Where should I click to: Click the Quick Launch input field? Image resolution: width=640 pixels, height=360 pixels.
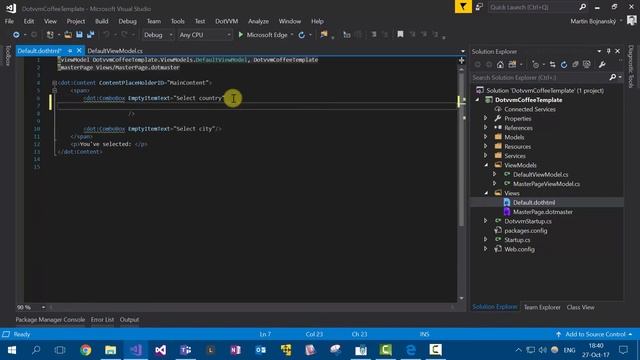coord(532,7)
